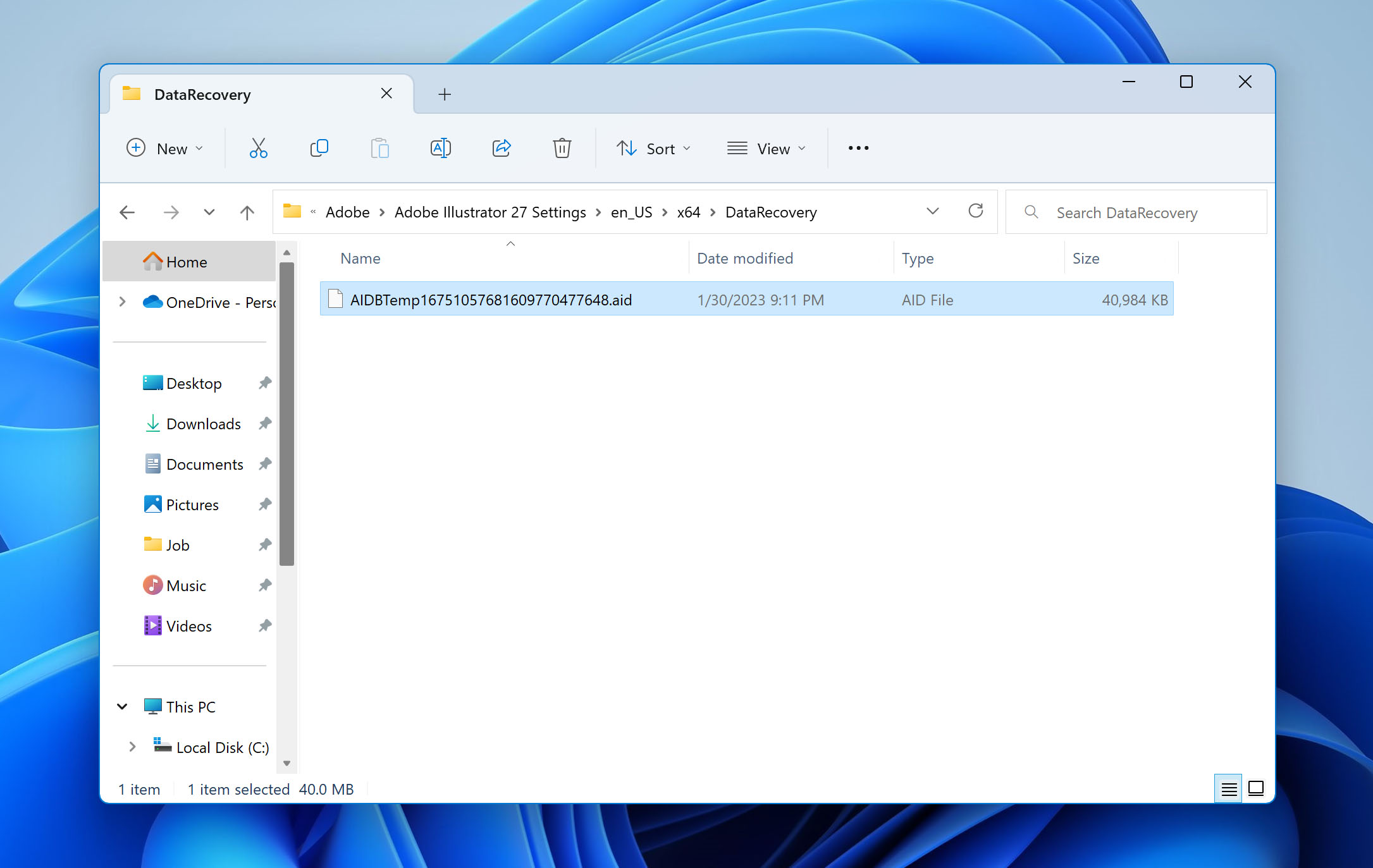Click the Delete icon in toolbar

[x=562, y=148]
